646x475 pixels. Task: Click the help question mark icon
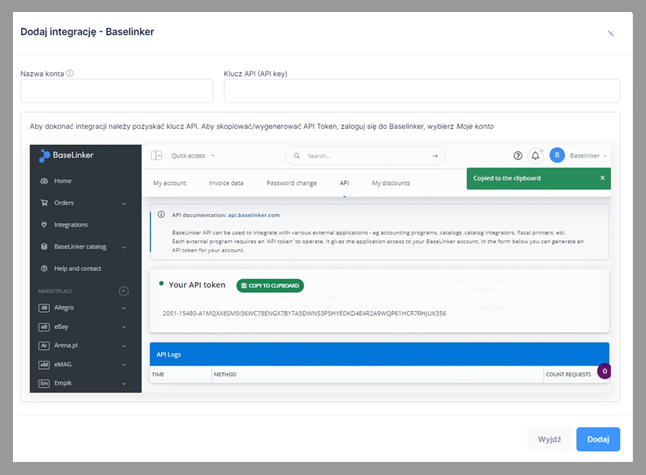coord(518,156)
